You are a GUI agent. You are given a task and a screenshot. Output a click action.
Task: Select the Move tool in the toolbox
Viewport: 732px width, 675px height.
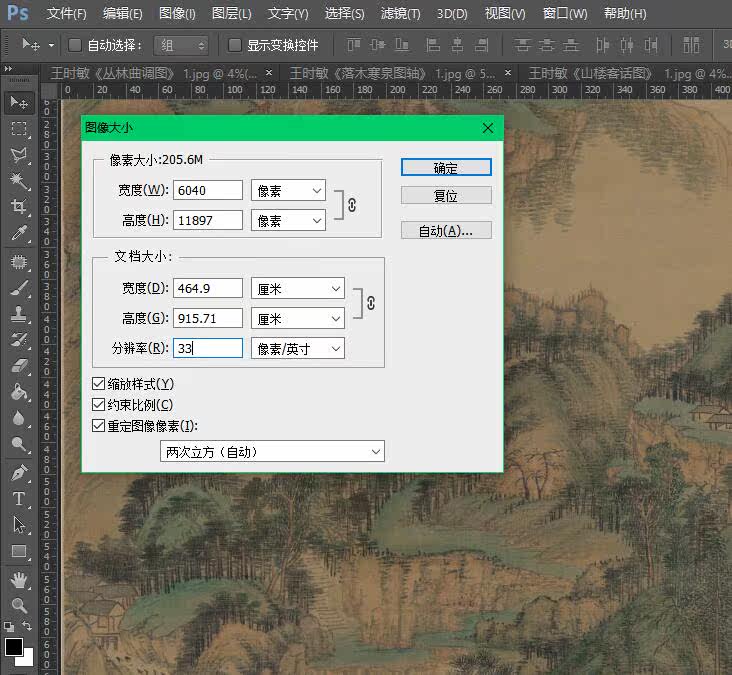point(19,102)
